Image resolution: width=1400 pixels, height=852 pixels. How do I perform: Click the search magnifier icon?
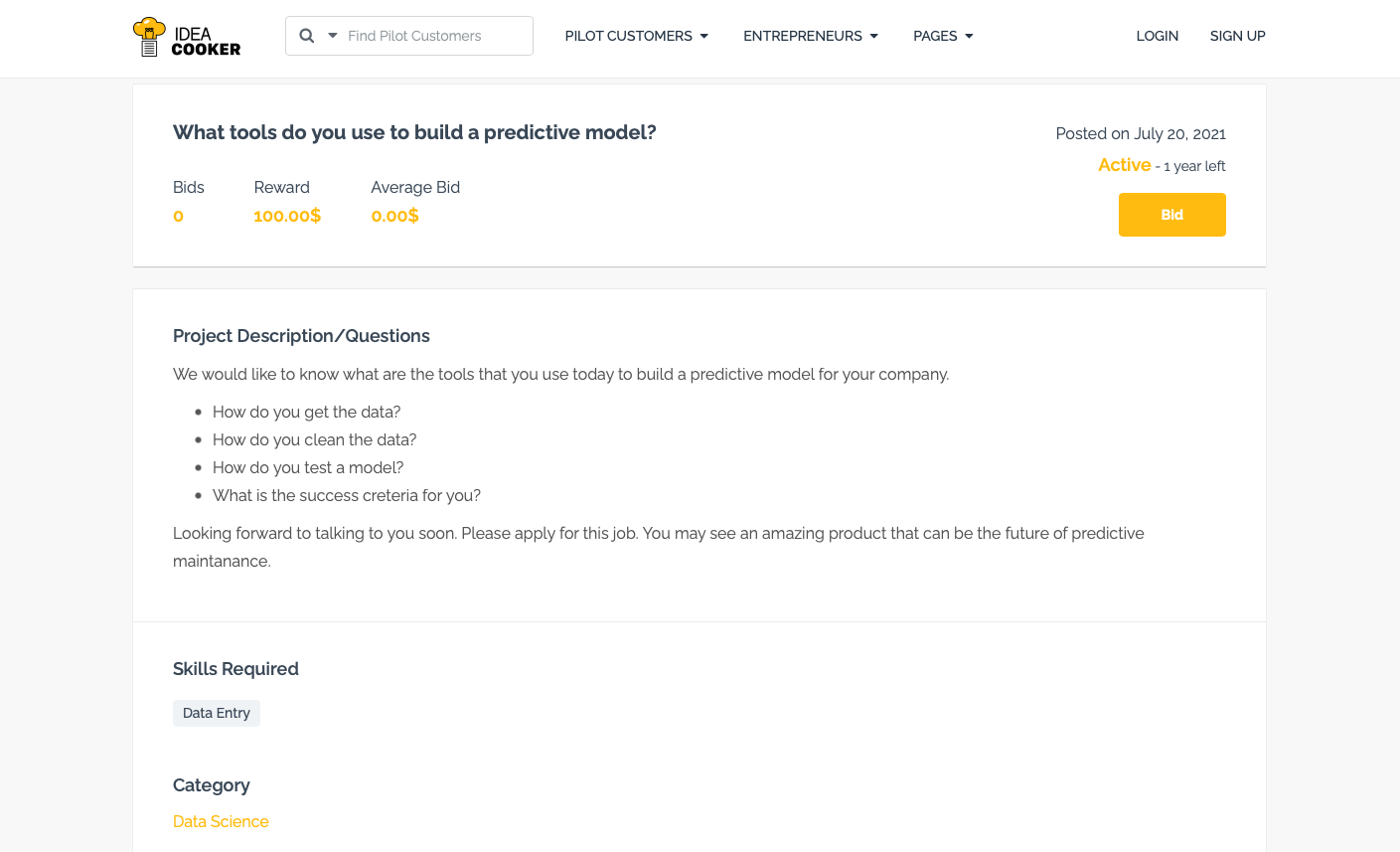coord(307,36)
